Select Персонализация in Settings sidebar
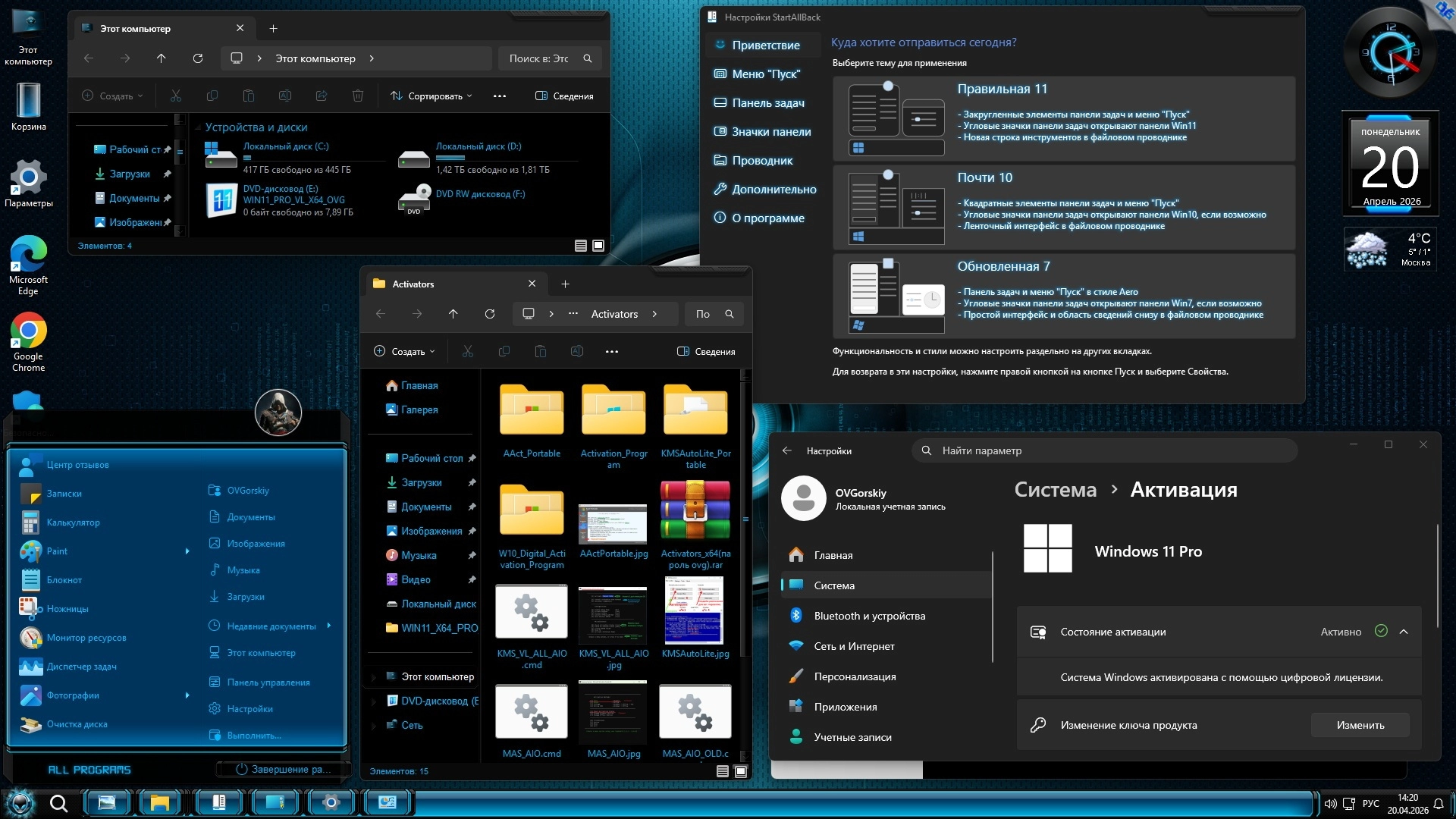The image size is (1456, 819). point(855,676)
